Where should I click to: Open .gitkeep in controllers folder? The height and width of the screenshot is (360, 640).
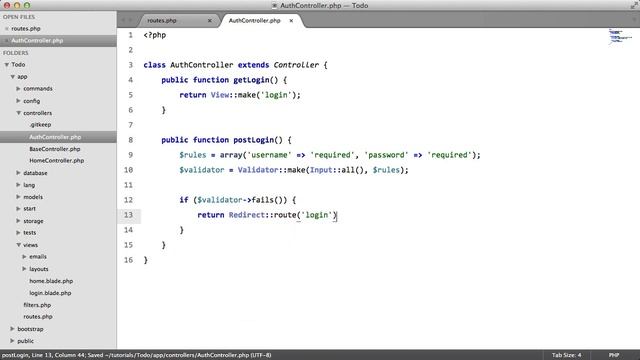[x=40, y=125]
